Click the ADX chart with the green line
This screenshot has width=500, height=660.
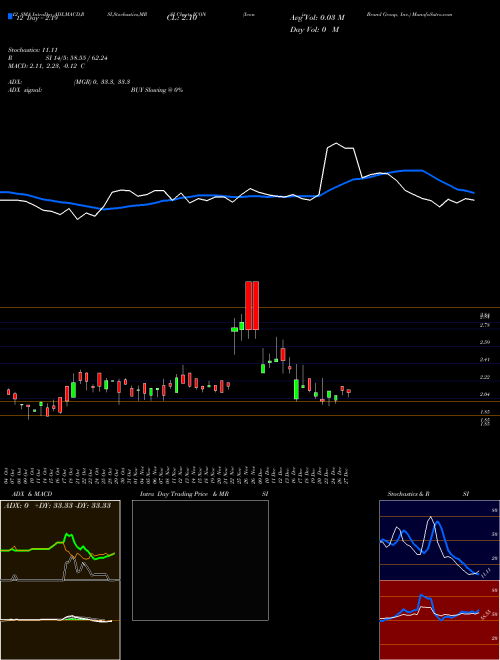pyautogui.click(x=60, y=540)
